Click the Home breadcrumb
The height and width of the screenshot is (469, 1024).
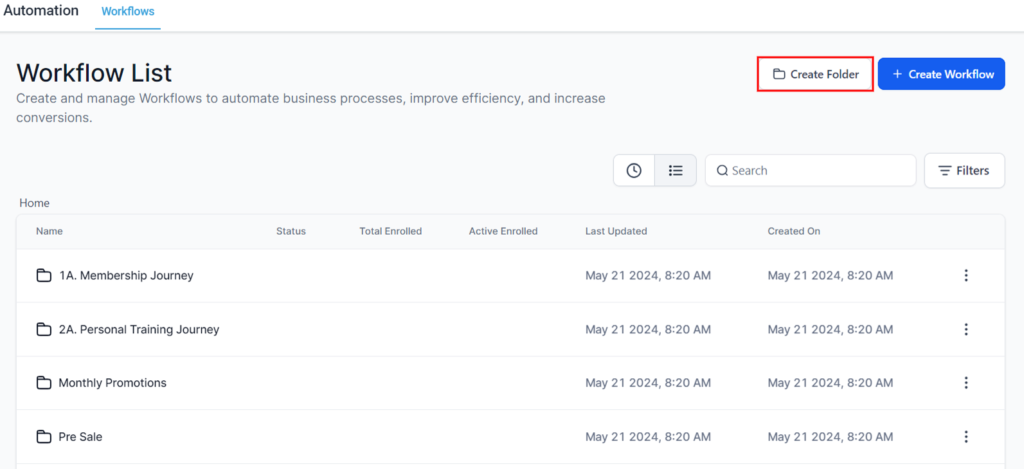tap(34, 203)
